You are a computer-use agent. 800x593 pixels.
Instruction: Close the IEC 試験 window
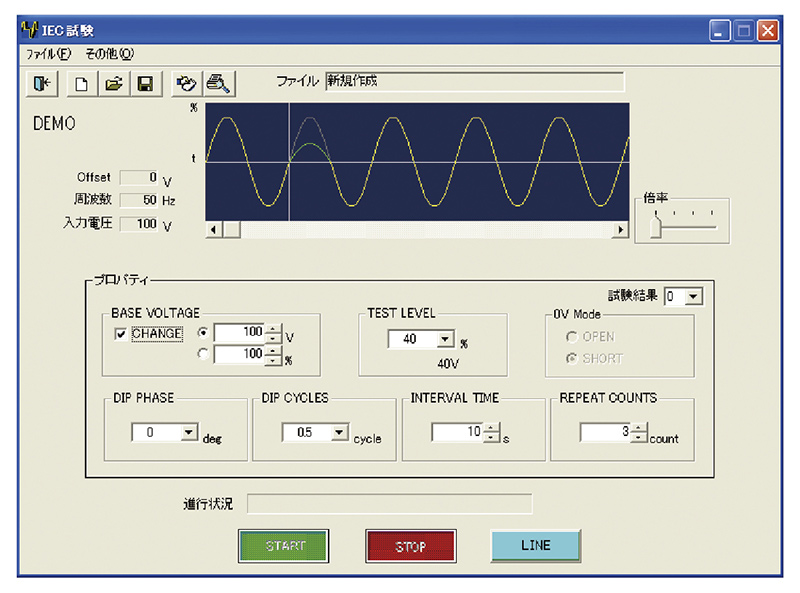(767, 31)
